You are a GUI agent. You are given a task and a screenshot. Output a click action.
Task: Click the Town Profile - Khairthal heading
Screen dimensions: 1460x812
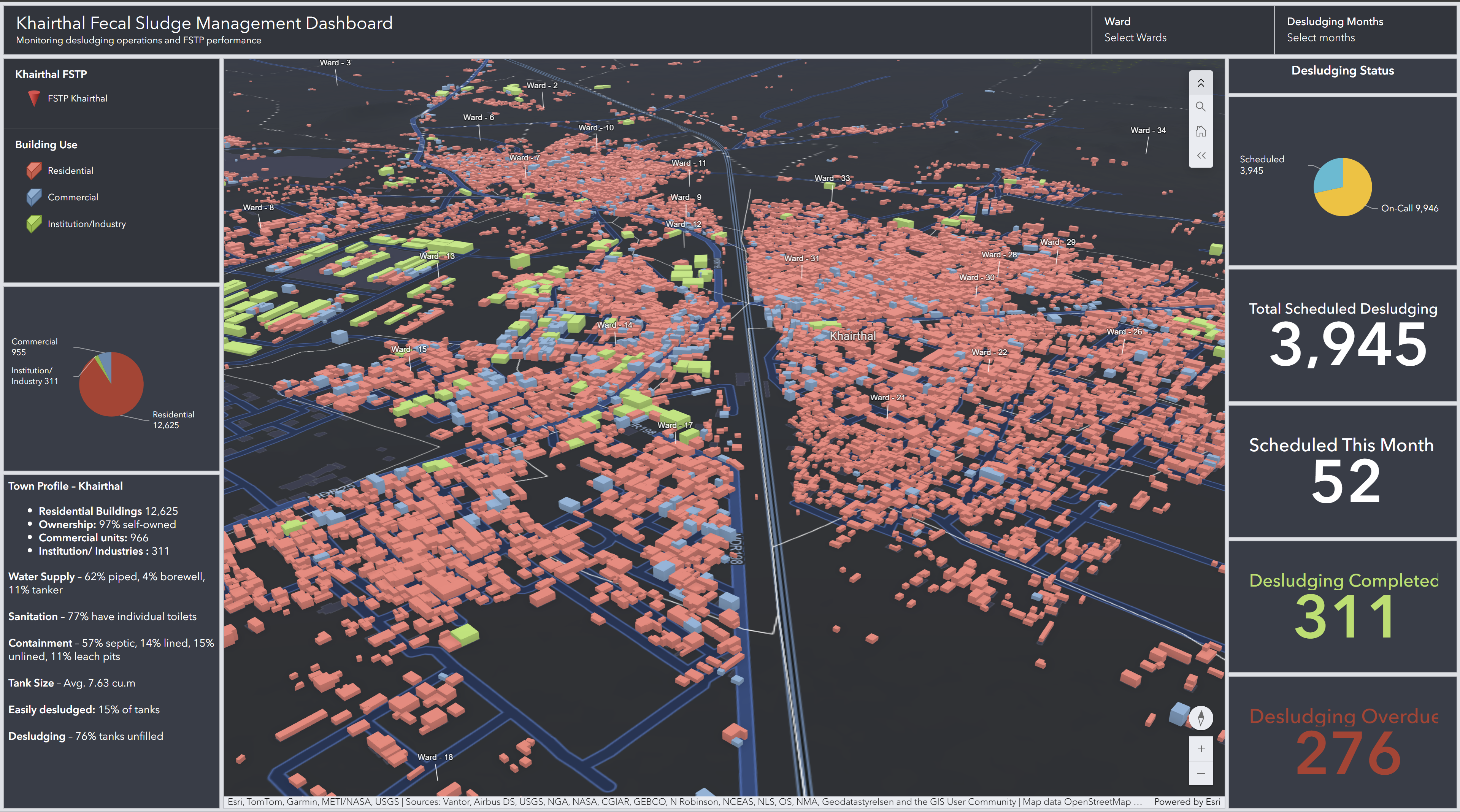click(65, 486)
